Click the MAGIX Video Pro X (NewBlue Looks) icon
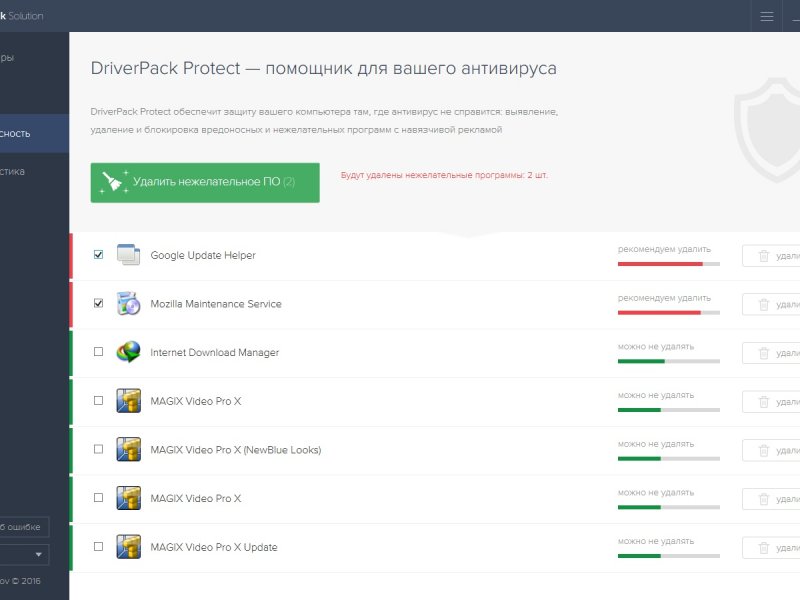This screenshot has height=600, width=800. pyautogui.click(x=129, y=449)
